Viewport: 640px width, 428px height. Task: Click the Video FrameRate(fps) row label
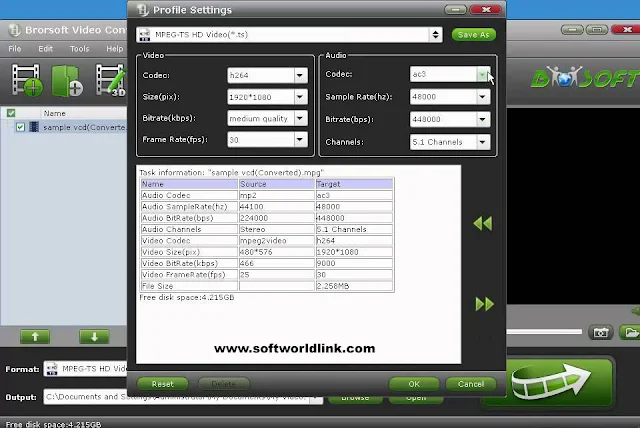(189, 275)
